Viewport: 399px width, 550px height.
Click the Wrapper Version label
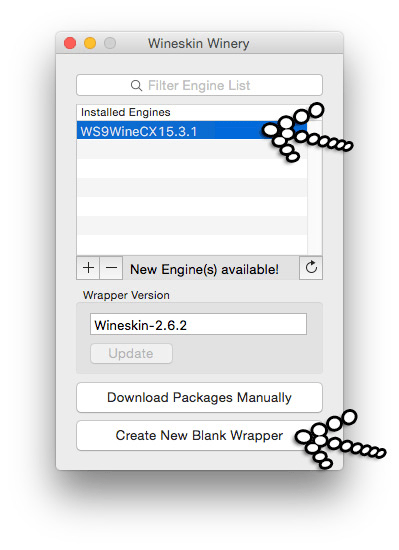coord(126,295)
